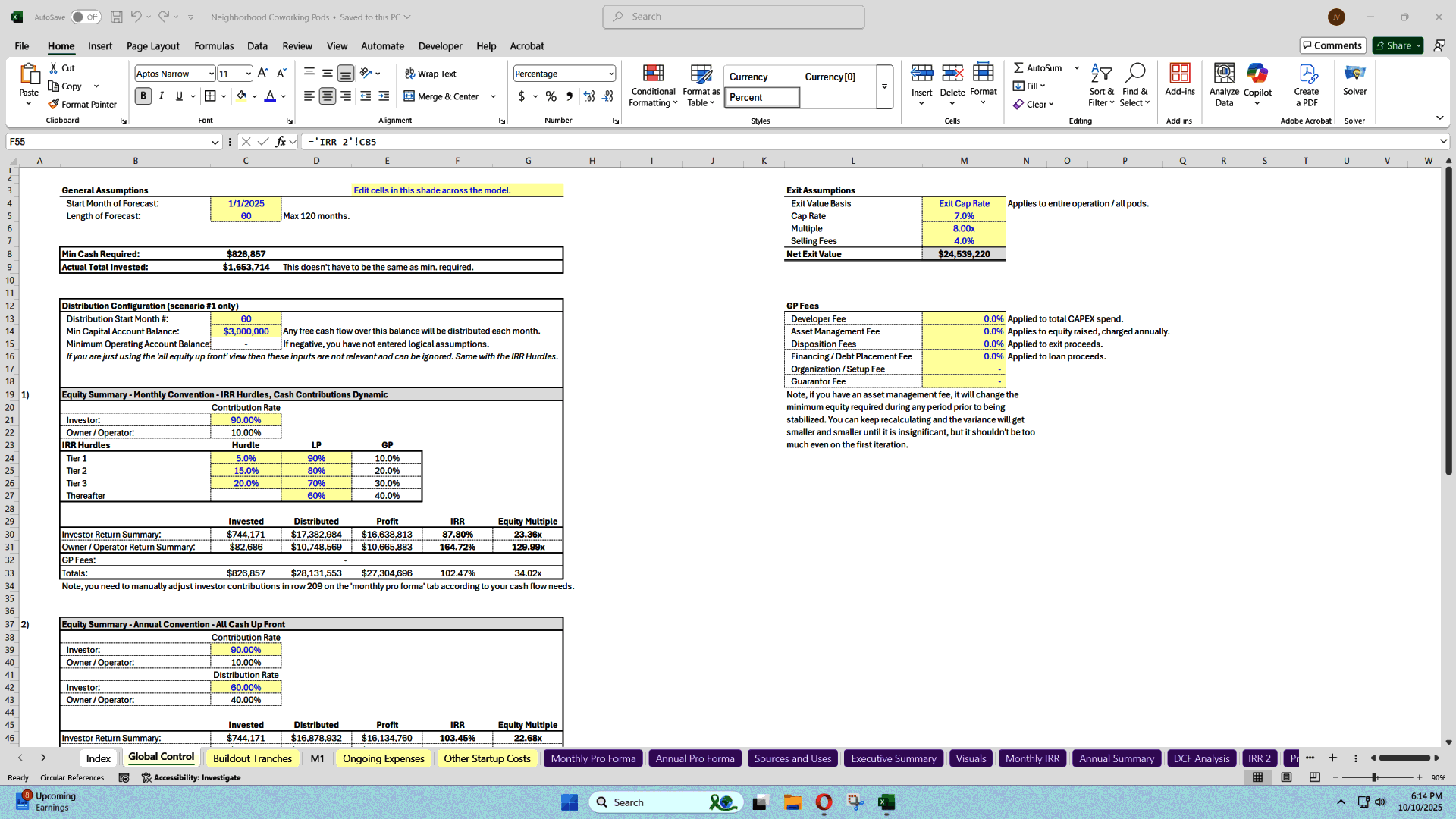Toggle the AutoSave switch
Viewport: 1456px width, 819px height.
pos(86,17)
